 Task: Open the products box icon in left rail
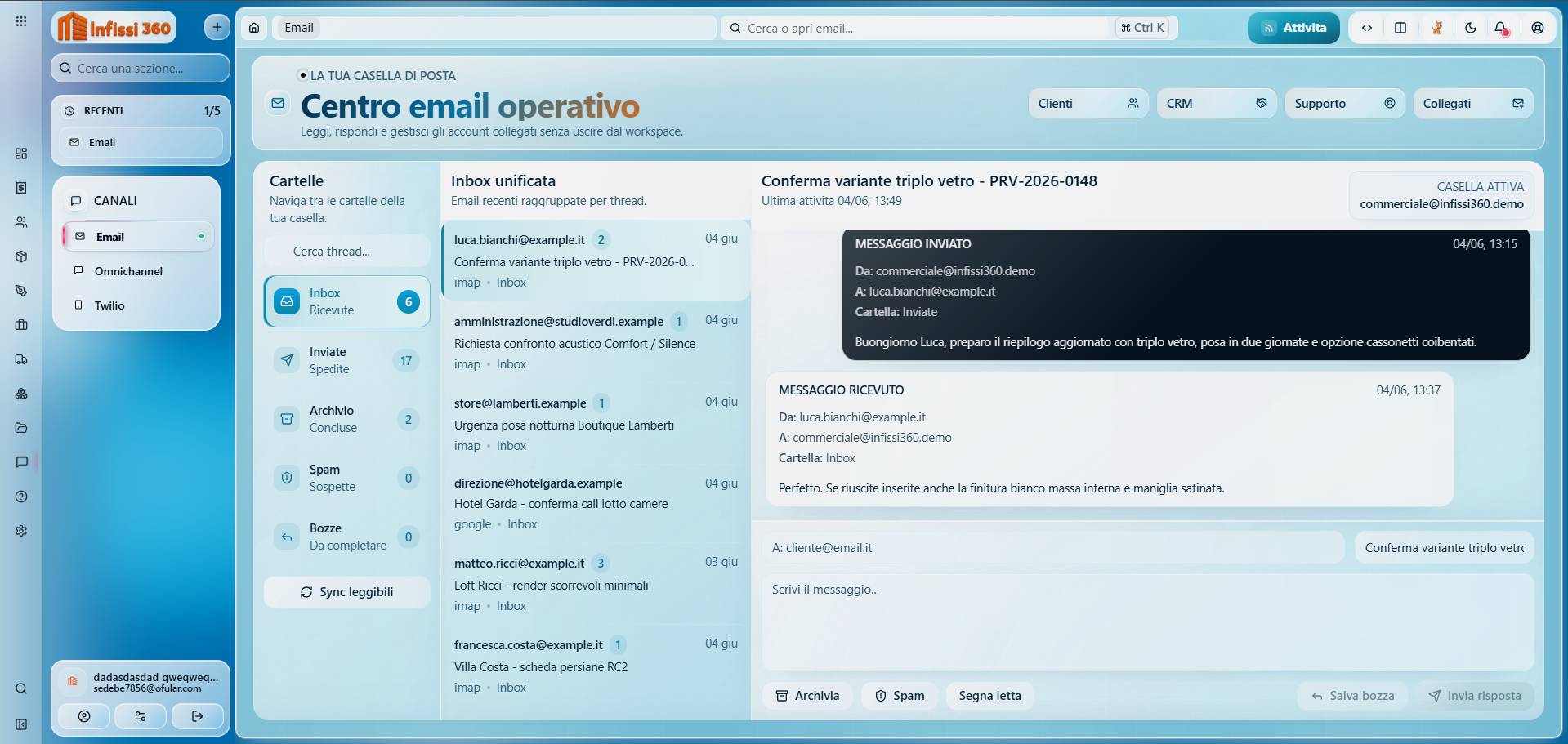(x=21, y=256)
